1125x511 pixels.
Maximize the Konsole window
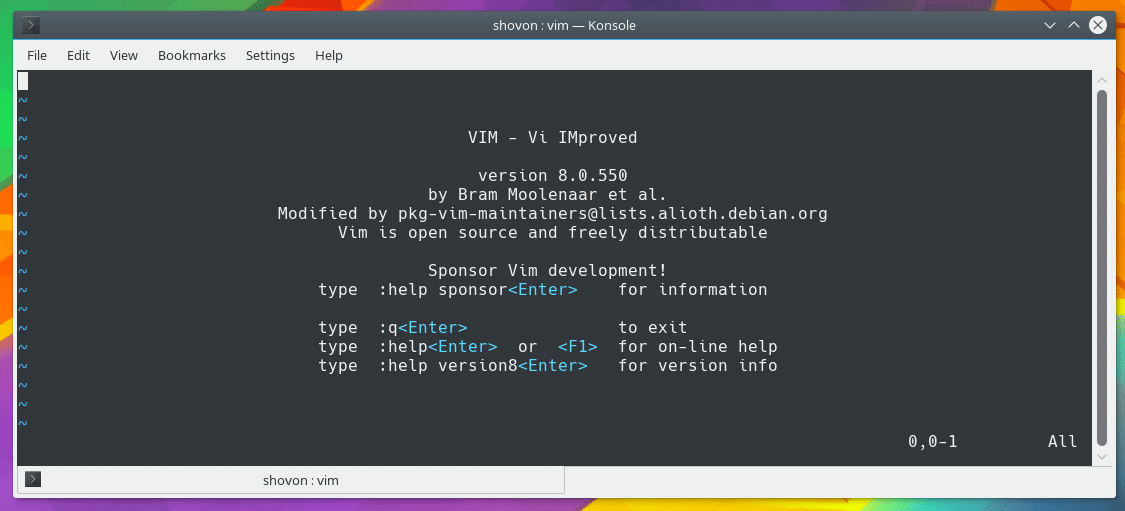coord(1074,26)
